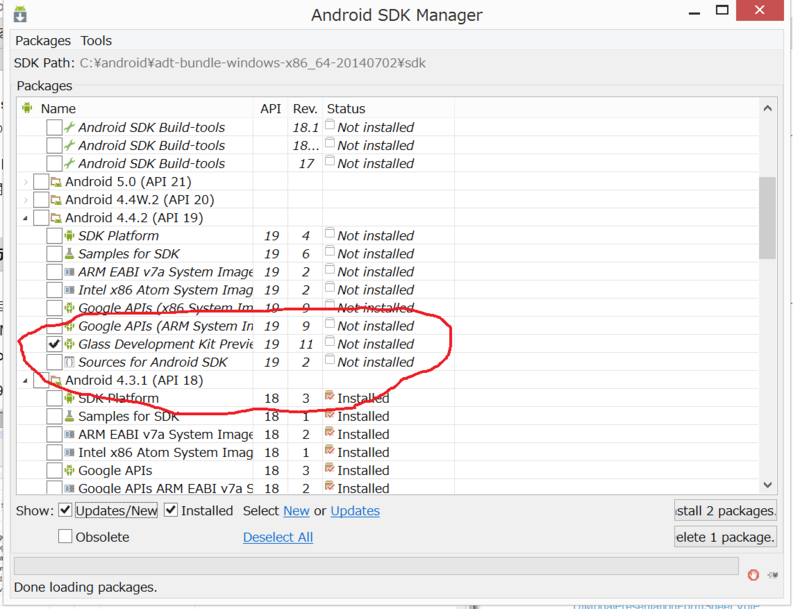Click chip icon of API 18 Intel x86 Atom System Image

[x=69, y=452]
